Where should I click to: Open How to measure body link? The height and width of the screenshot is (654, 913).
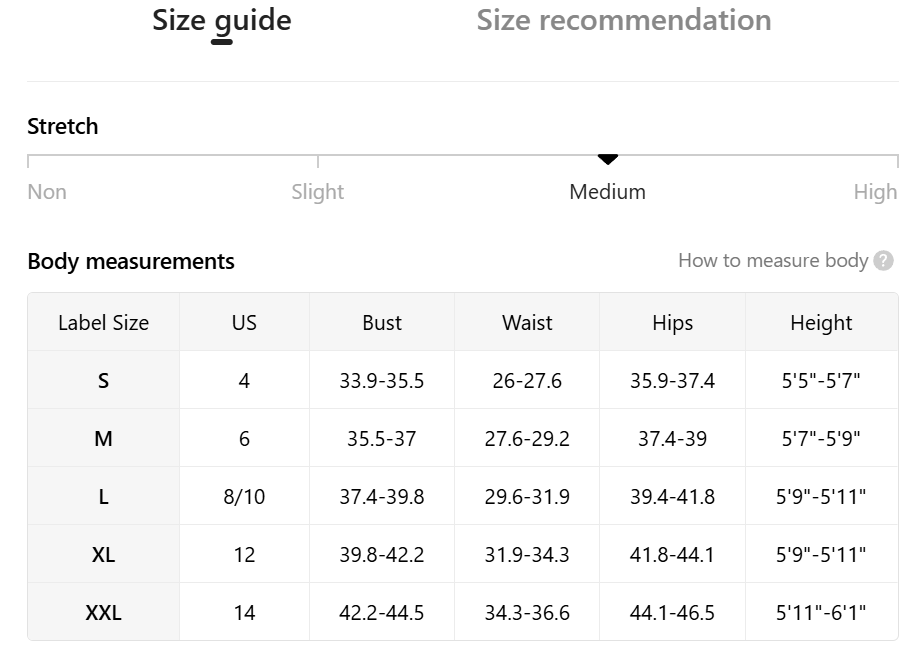[772, 261]
